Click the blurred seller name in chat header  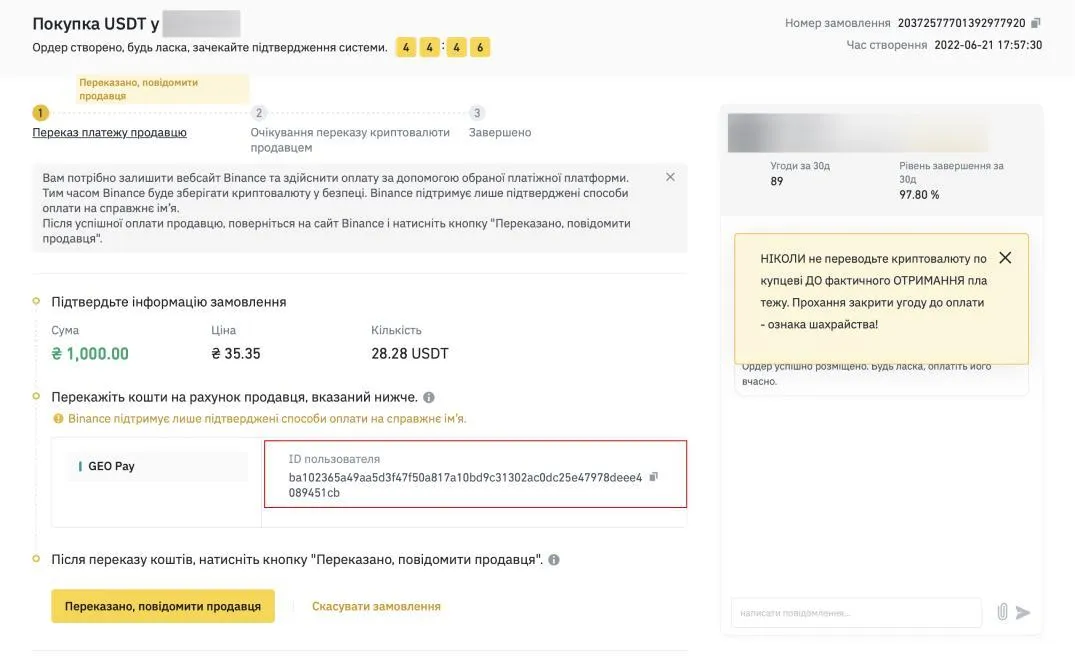[x=857, y=133]
